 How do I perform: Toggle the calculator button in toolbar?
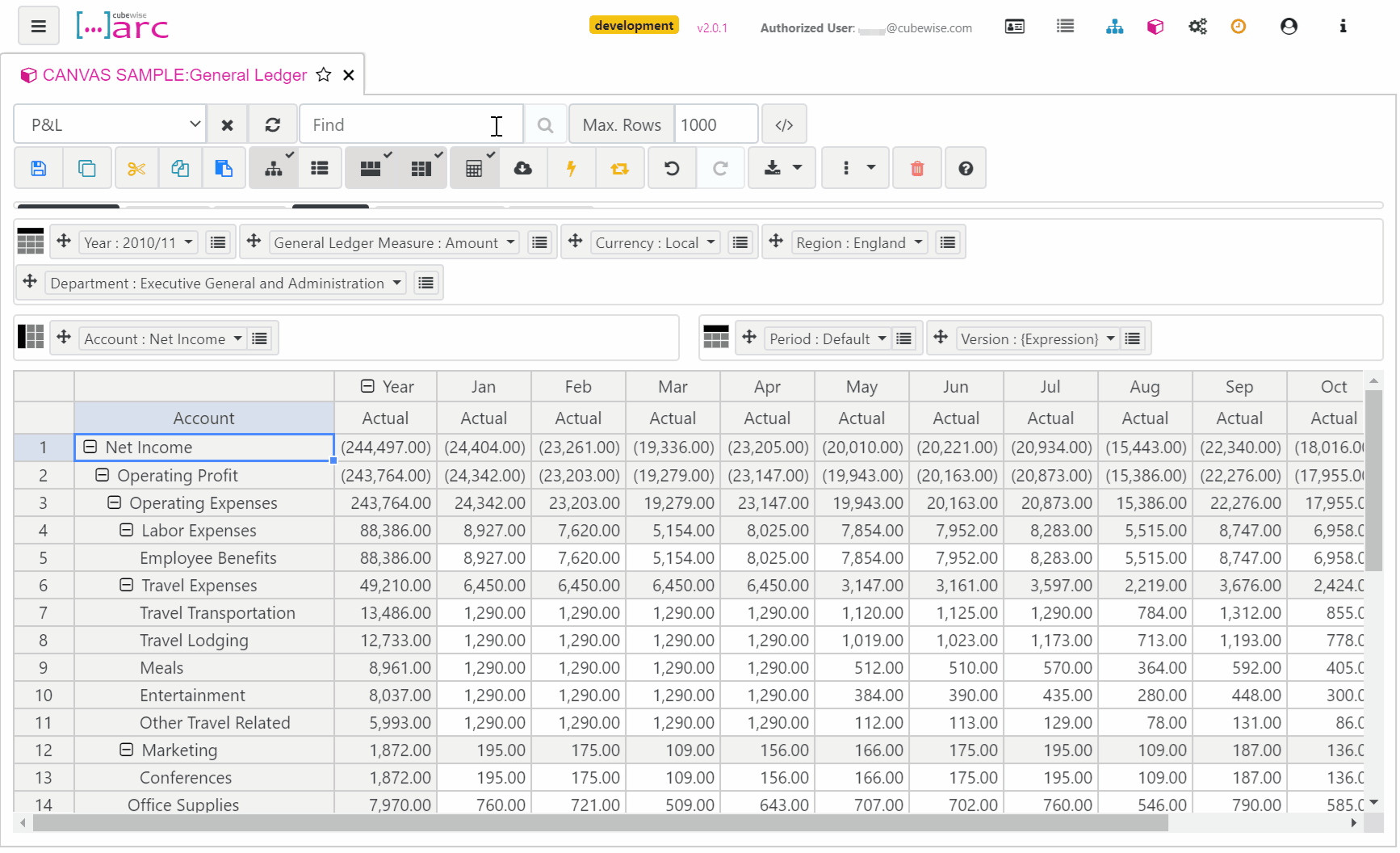coord(474,168)
